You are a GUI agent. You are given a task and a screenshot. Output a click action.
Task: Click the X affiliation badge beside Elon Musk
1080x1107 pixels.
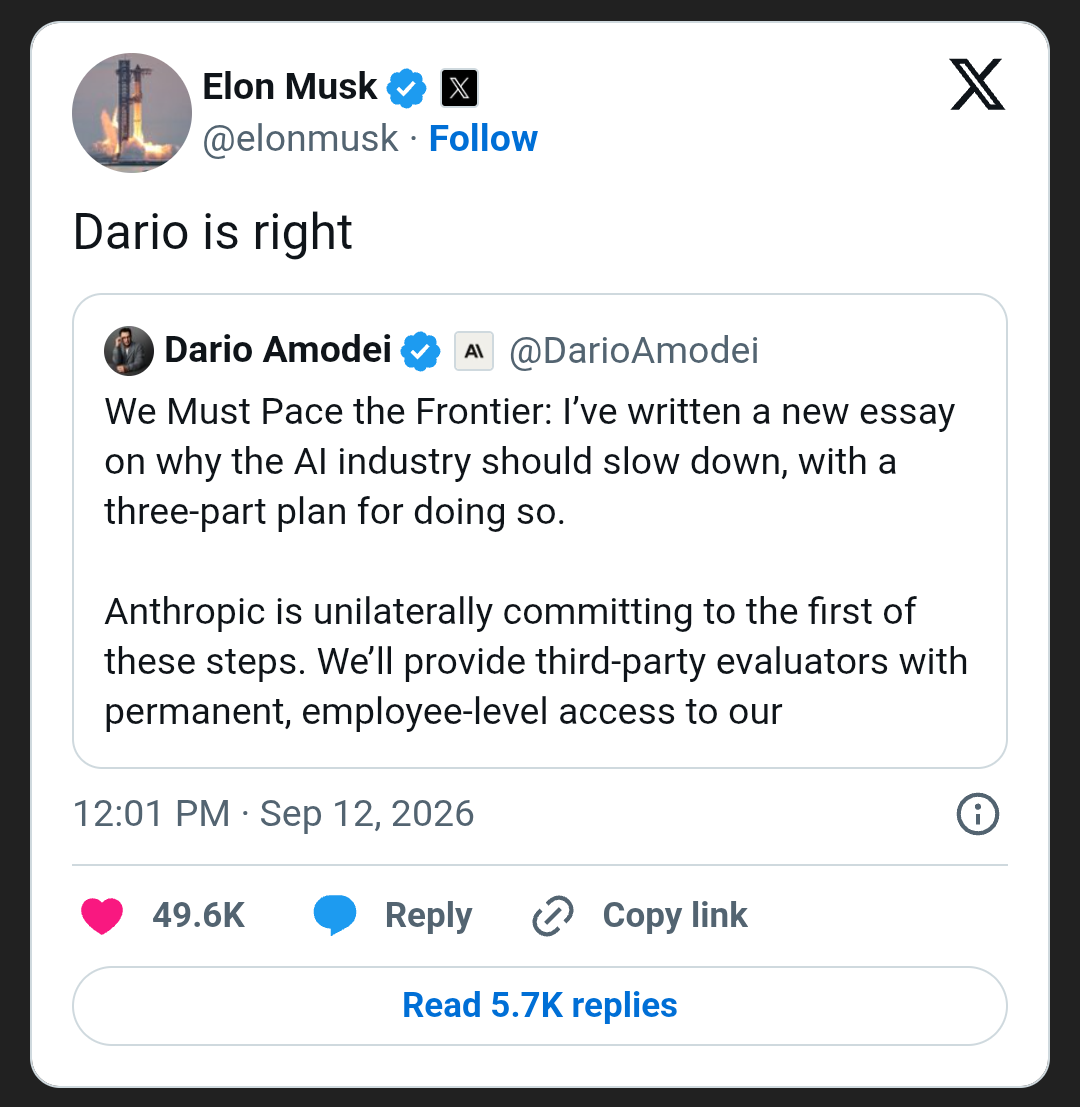pyautogui.click(x=460, y=88)
